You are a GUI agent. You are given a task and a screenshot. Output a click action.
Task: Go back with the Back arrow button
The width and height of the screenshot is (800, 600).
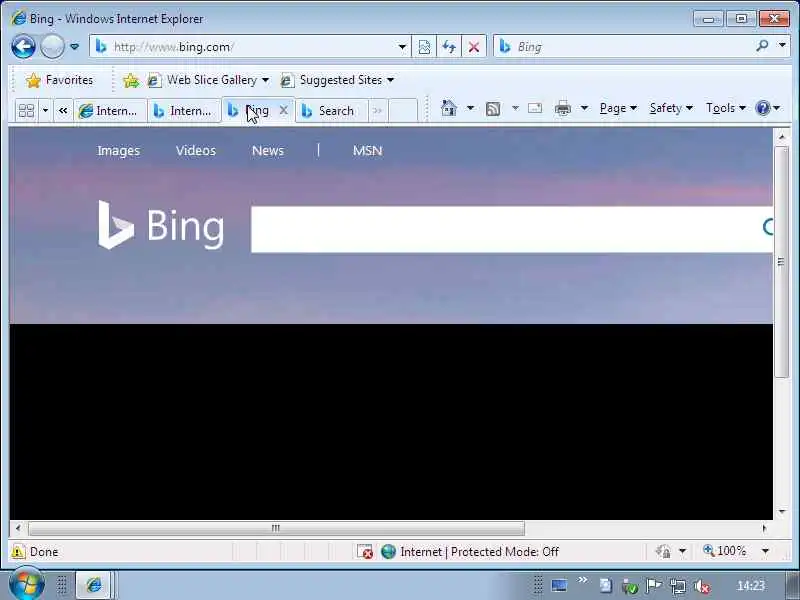pos(23,47)
